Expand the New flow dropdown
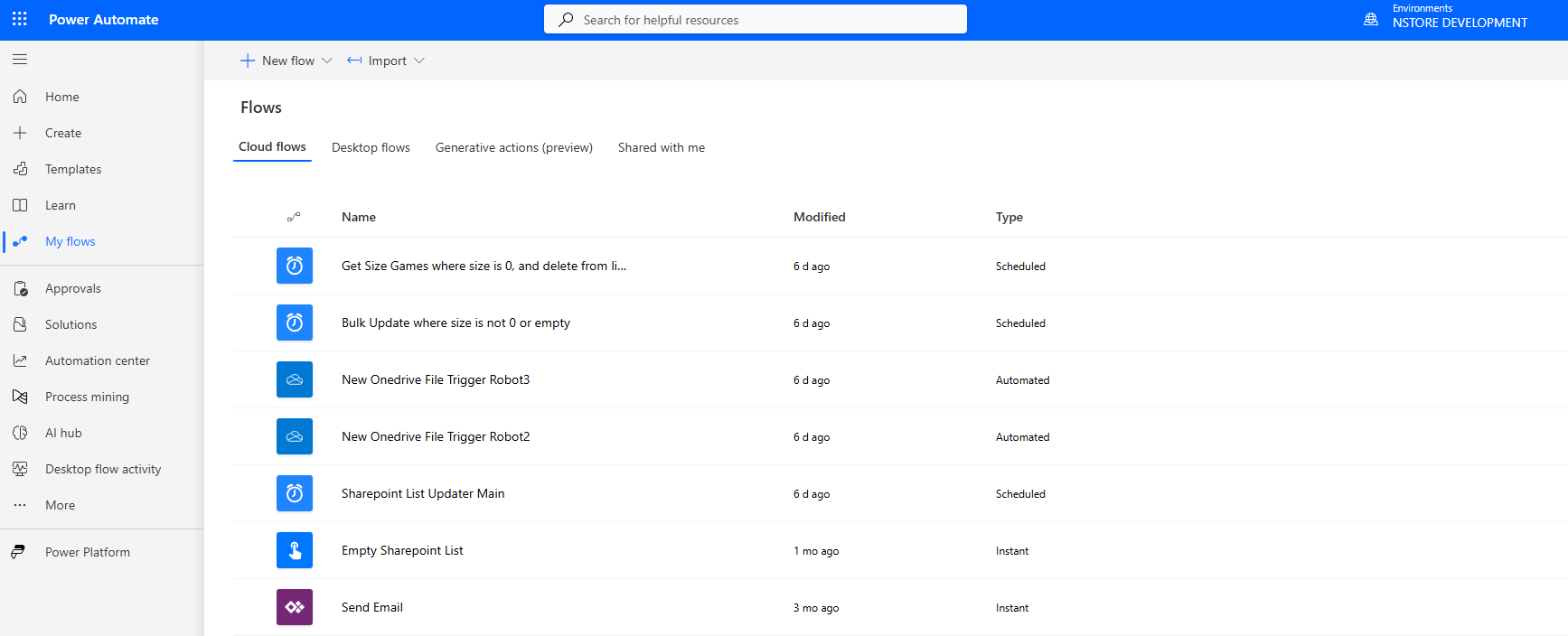The height and width of the screenshot is (636, 1568). (327, 61)
